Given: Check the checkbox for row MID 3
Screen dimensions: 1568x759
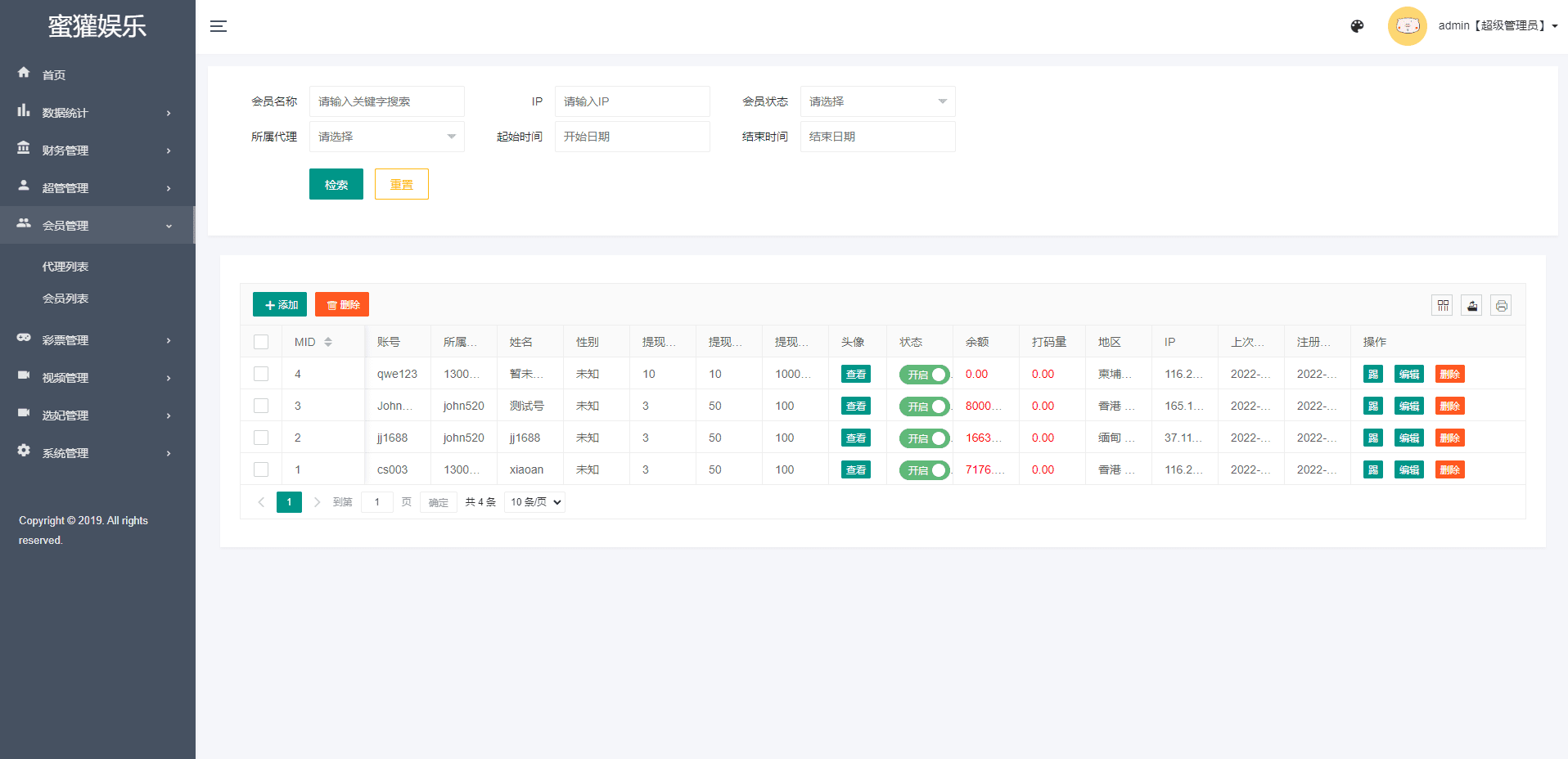Looking at the screenshot, I should point(261,406).
